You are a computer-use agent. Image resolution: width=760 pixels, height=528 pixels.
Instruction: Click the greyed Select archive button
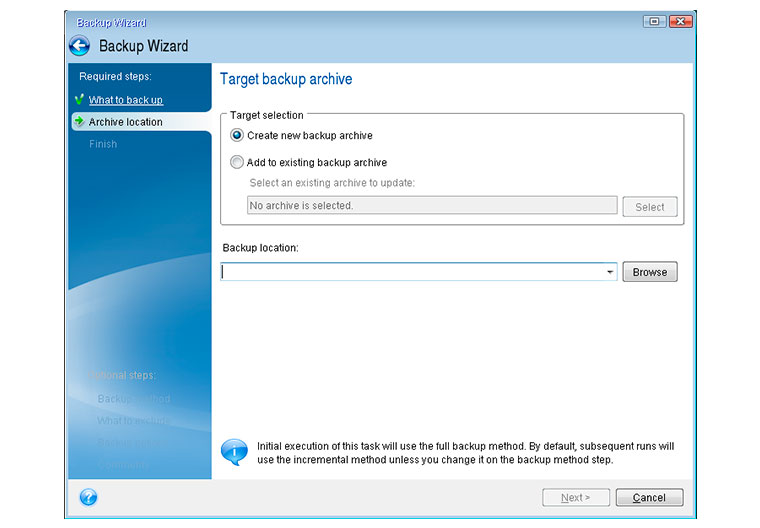point(649,207)
